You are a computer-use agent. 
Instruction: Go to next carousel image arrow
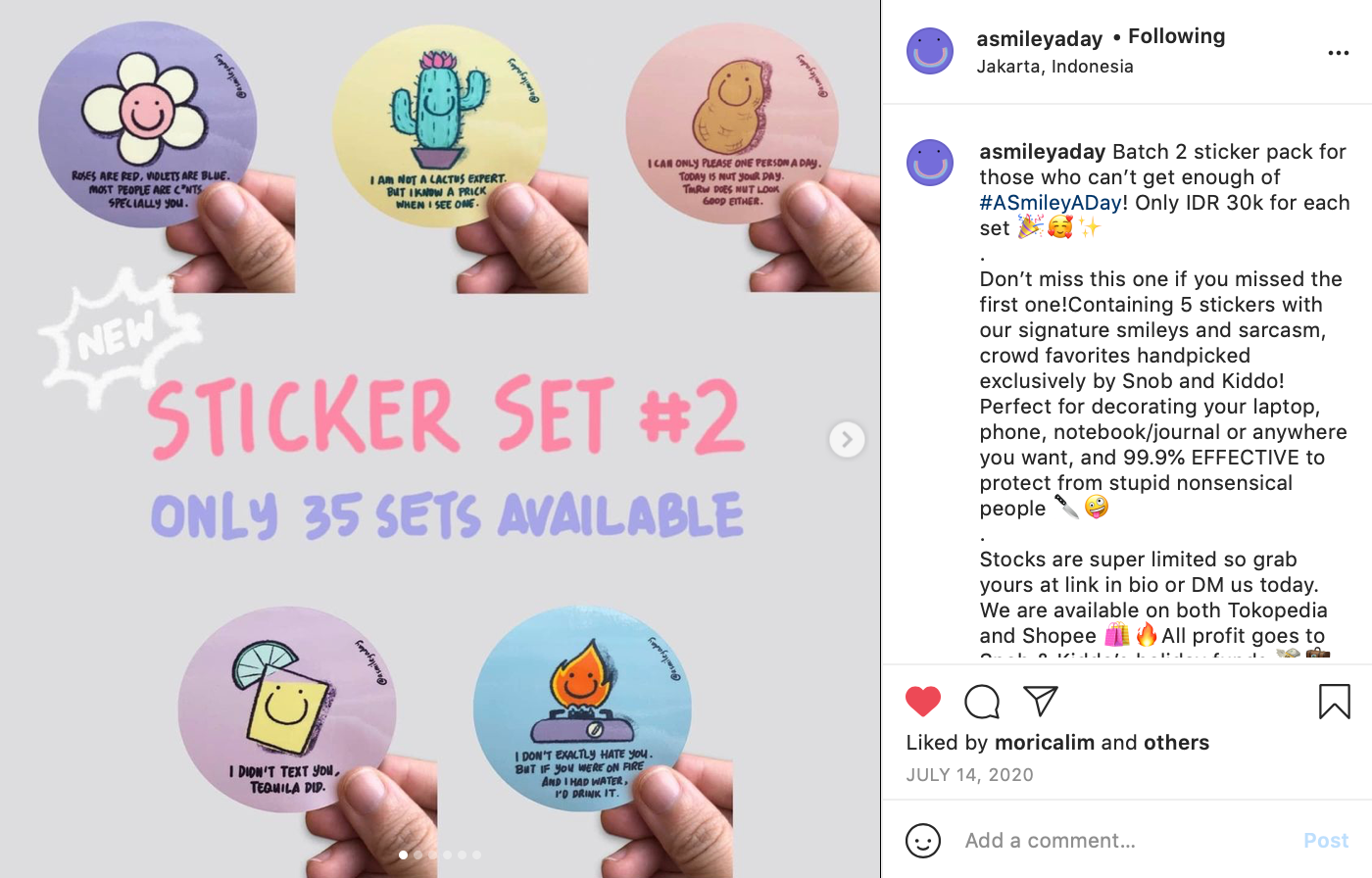(x=847, y=439)
